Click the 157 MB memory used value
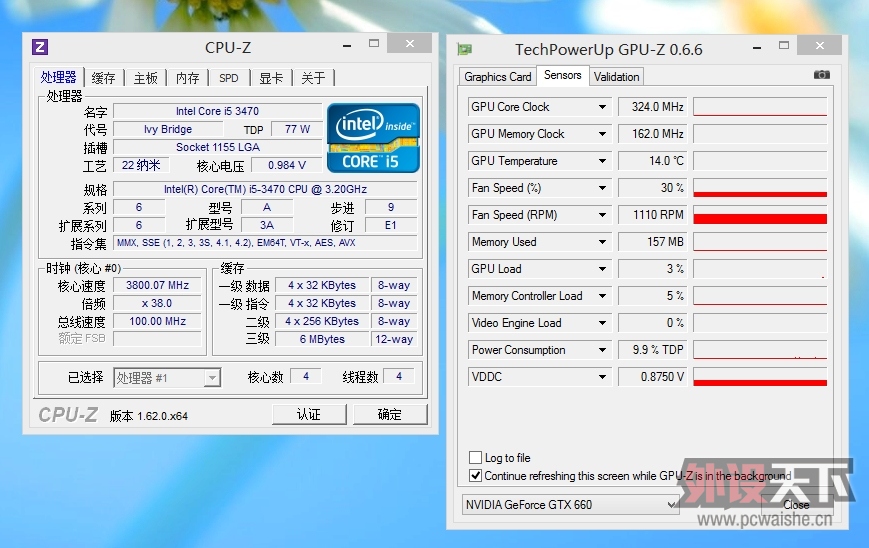This screenshot has width=869, height=548. point(653,242)
